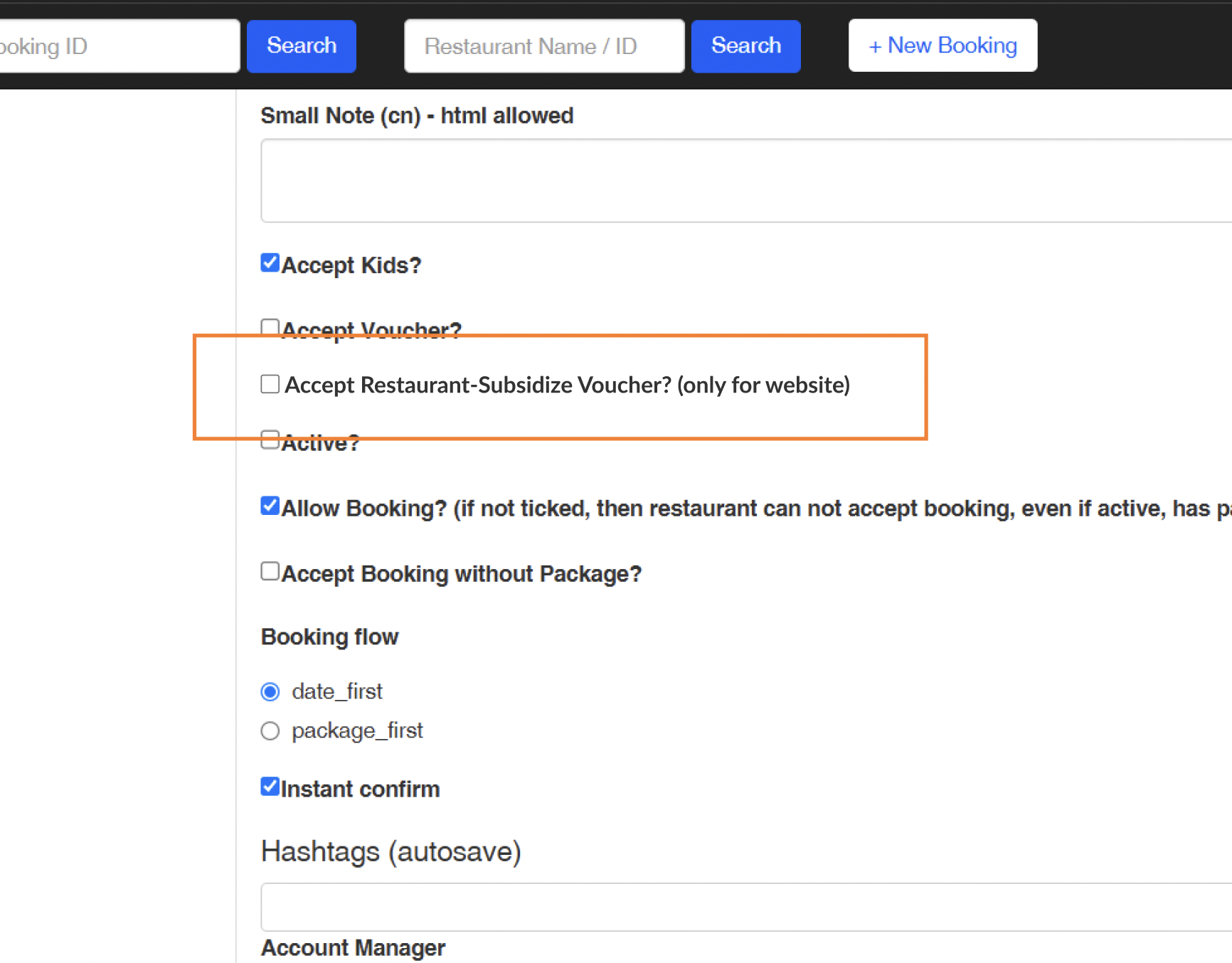1232x963 pixels.
Task: Create a booking with + New Booking
Action: click(942, 46)
